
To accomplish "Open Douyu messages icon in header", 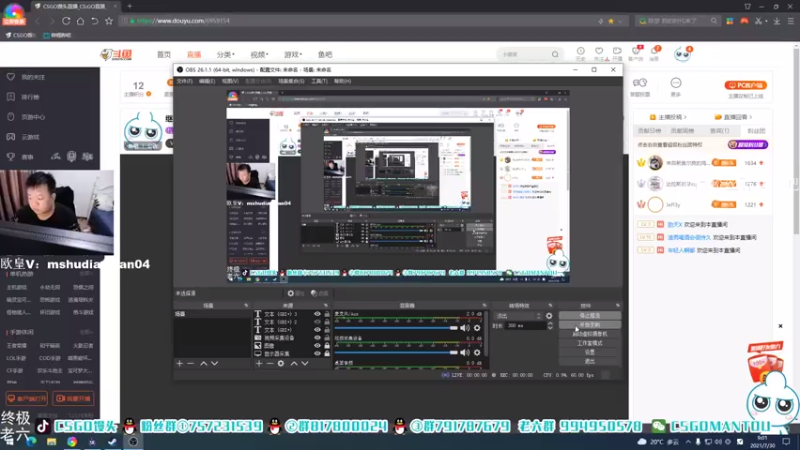I will pos(654,52).
